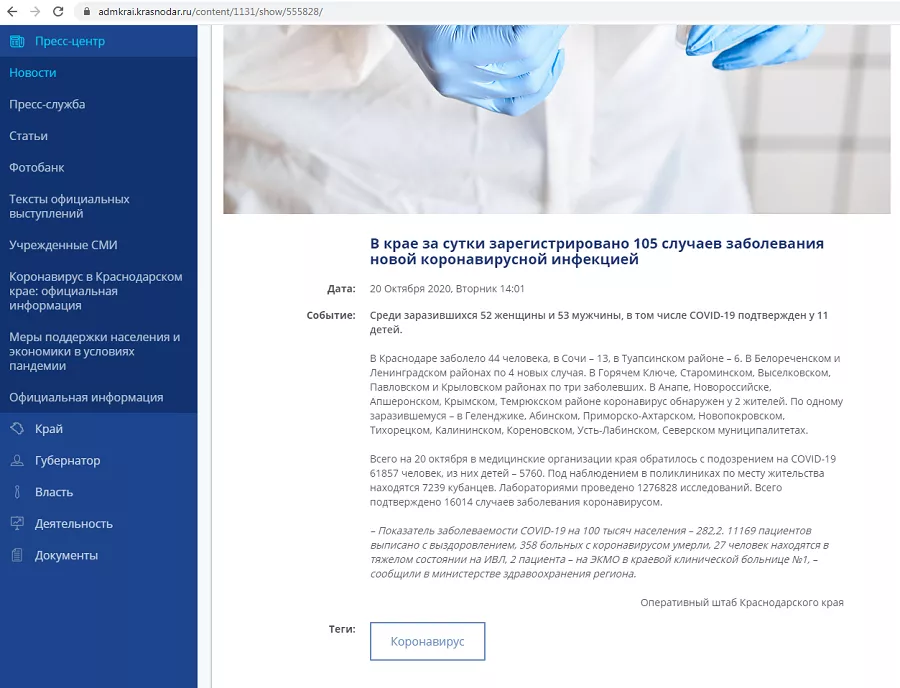Open the Фотобанк section

(37, 168)
